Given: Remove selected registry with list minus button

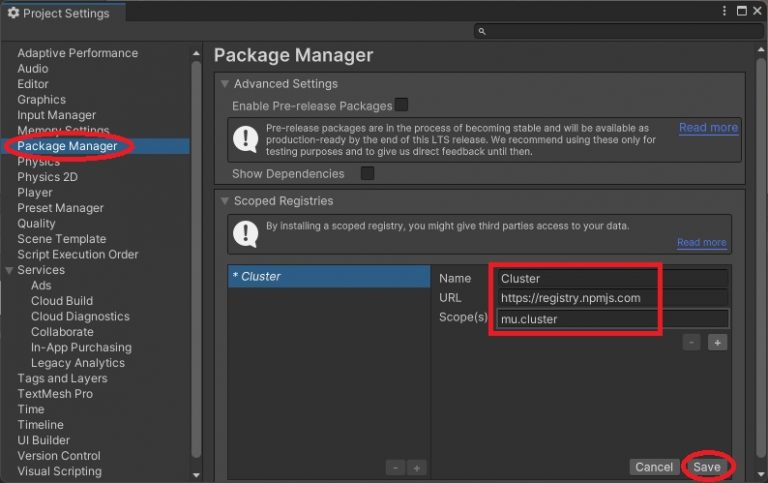Looking at the screenshot, I should (396, 467).
